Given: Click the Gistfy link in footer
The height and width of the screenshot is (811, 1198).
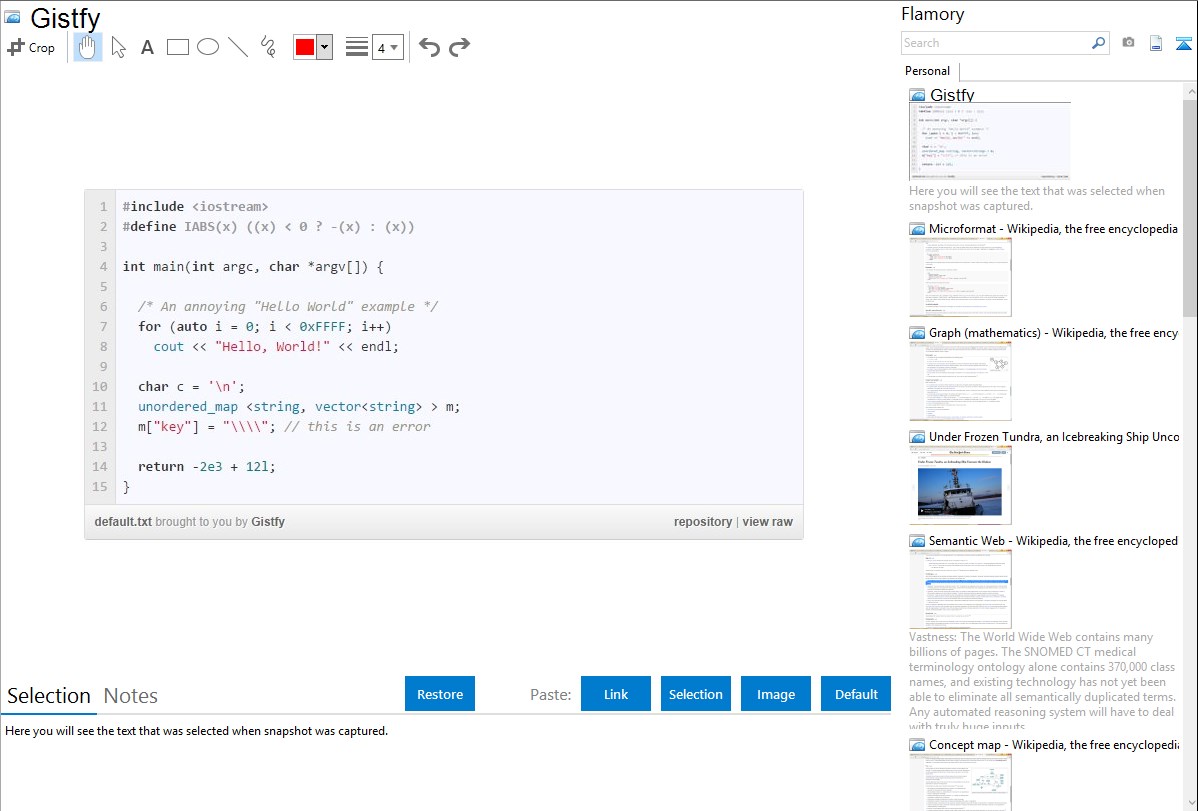Looking at the screenshot, I should tap(268, 522).
